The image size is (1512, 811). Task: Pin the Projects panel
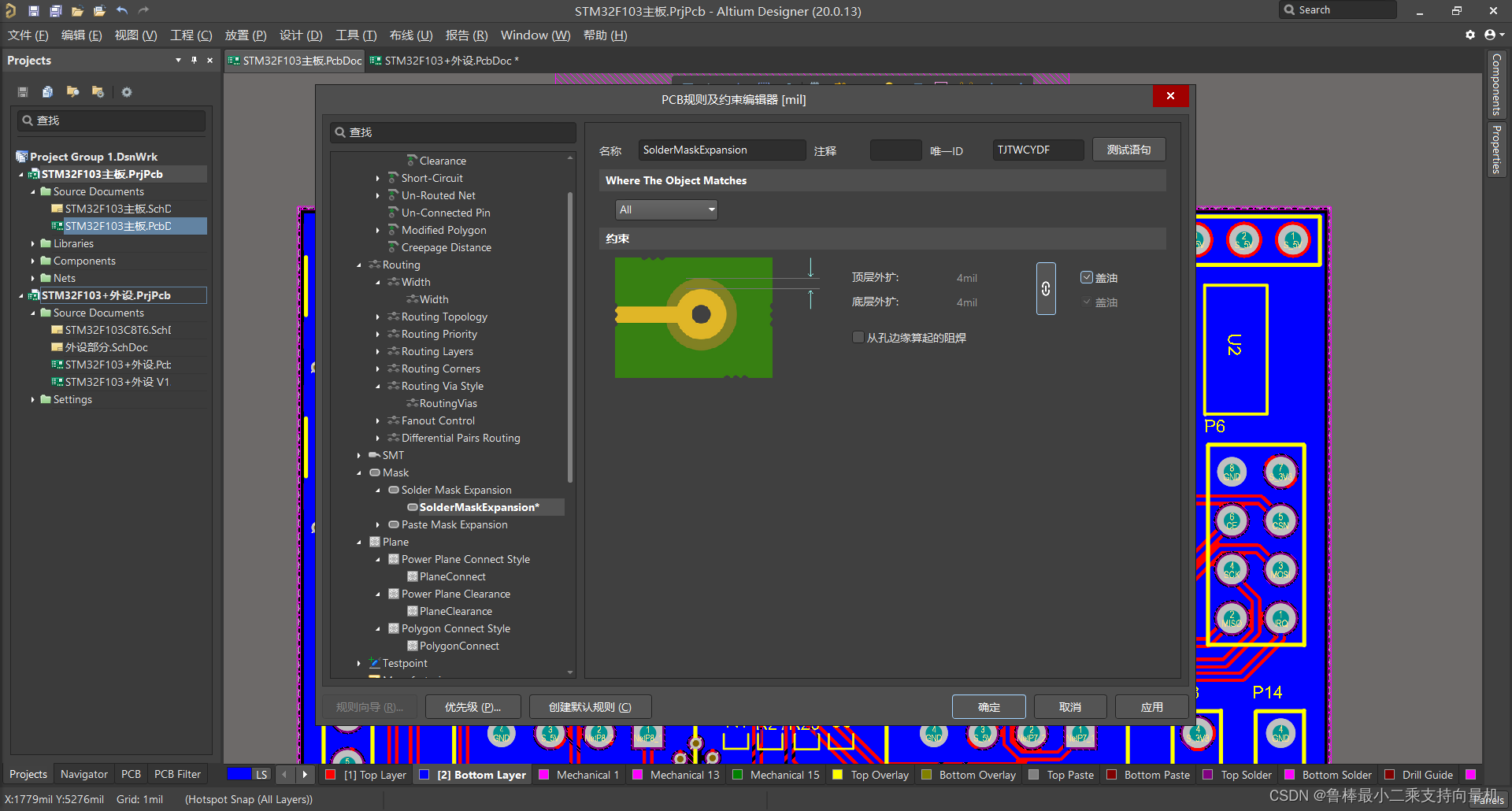pyautogui.click(x=194, y=61)
